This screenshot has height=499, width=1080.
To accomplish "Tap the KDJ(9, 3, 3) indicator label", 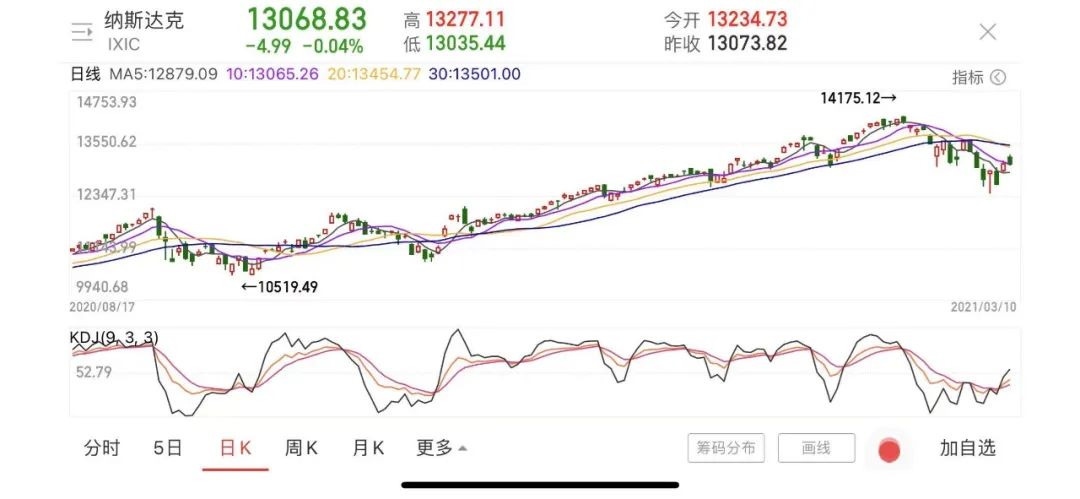I will tap(113, 340).
